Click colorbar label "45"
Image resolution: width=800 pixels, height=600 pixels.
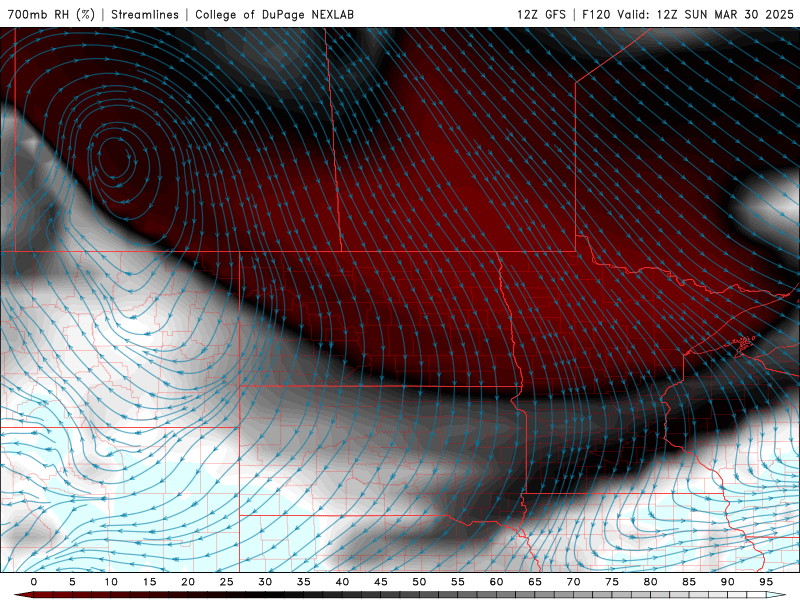click(381, 582)
